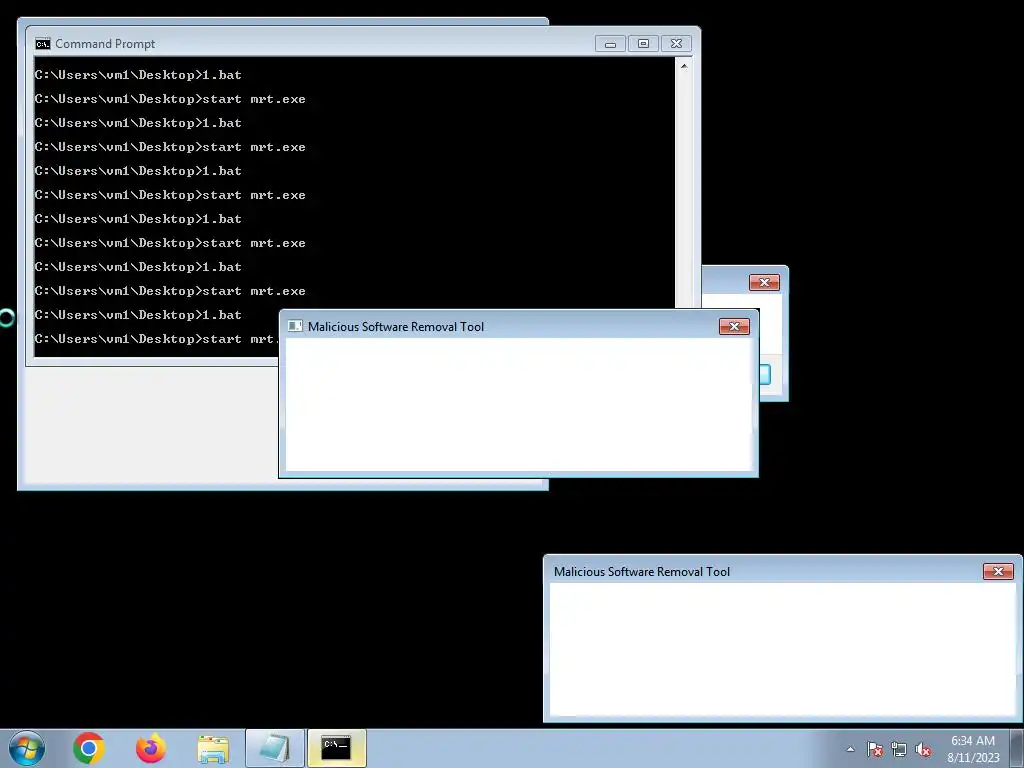Image resolution: width=1024 pixels, height=768 pixels.
Task: Open the Command Prompt system menu icon
Action: tap(42, 44)
